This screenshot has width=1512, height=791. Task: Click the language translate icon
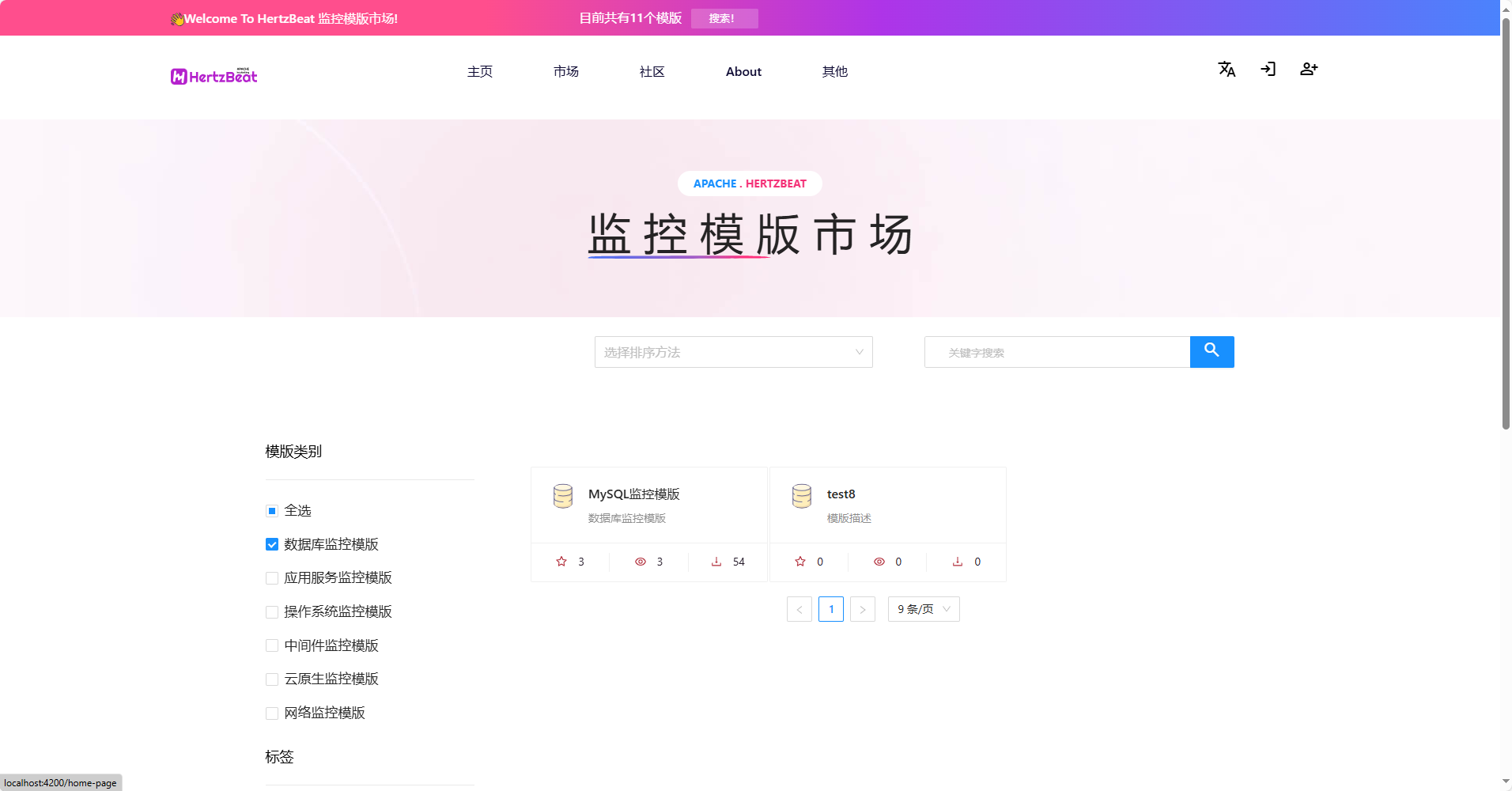pos(1227,70)
